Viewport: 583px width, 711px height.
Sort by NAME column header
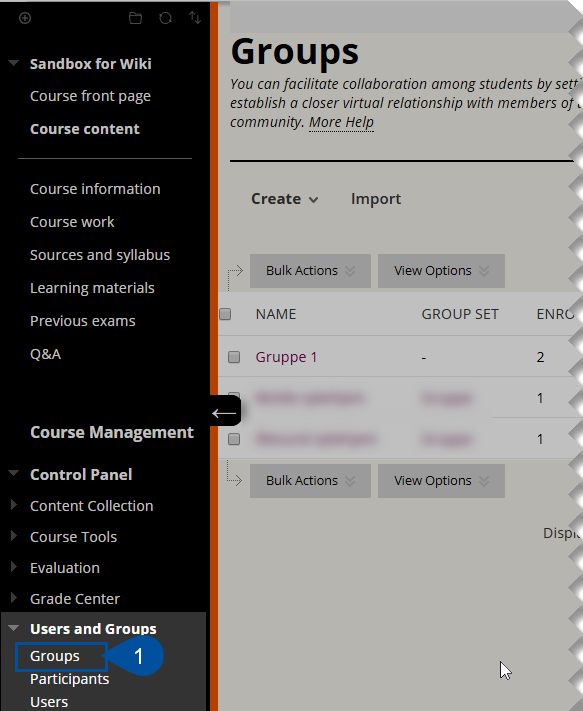pos(276,314)
